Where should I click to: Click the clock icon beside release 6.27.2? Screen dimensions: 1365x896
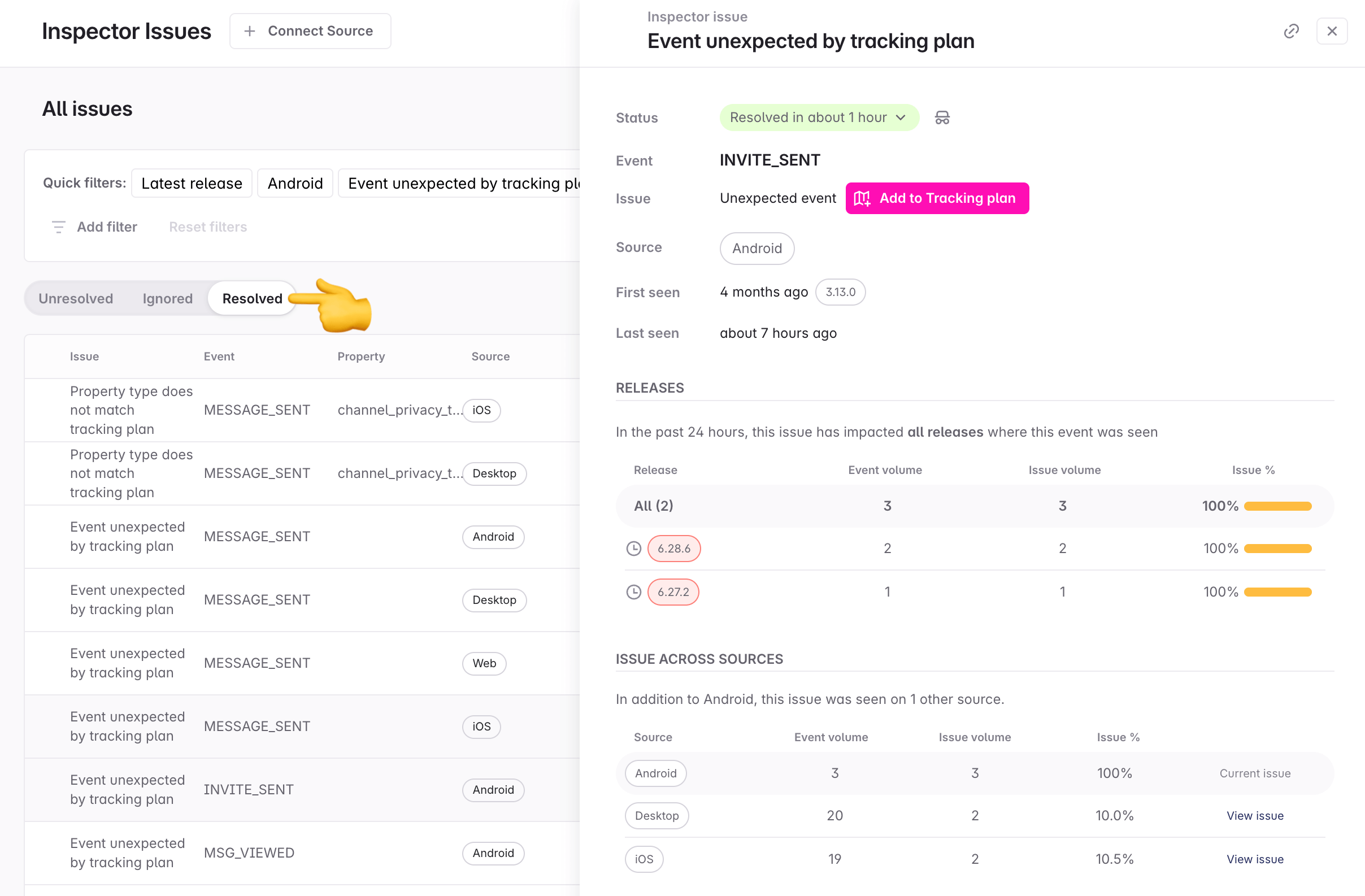(633, 592)
